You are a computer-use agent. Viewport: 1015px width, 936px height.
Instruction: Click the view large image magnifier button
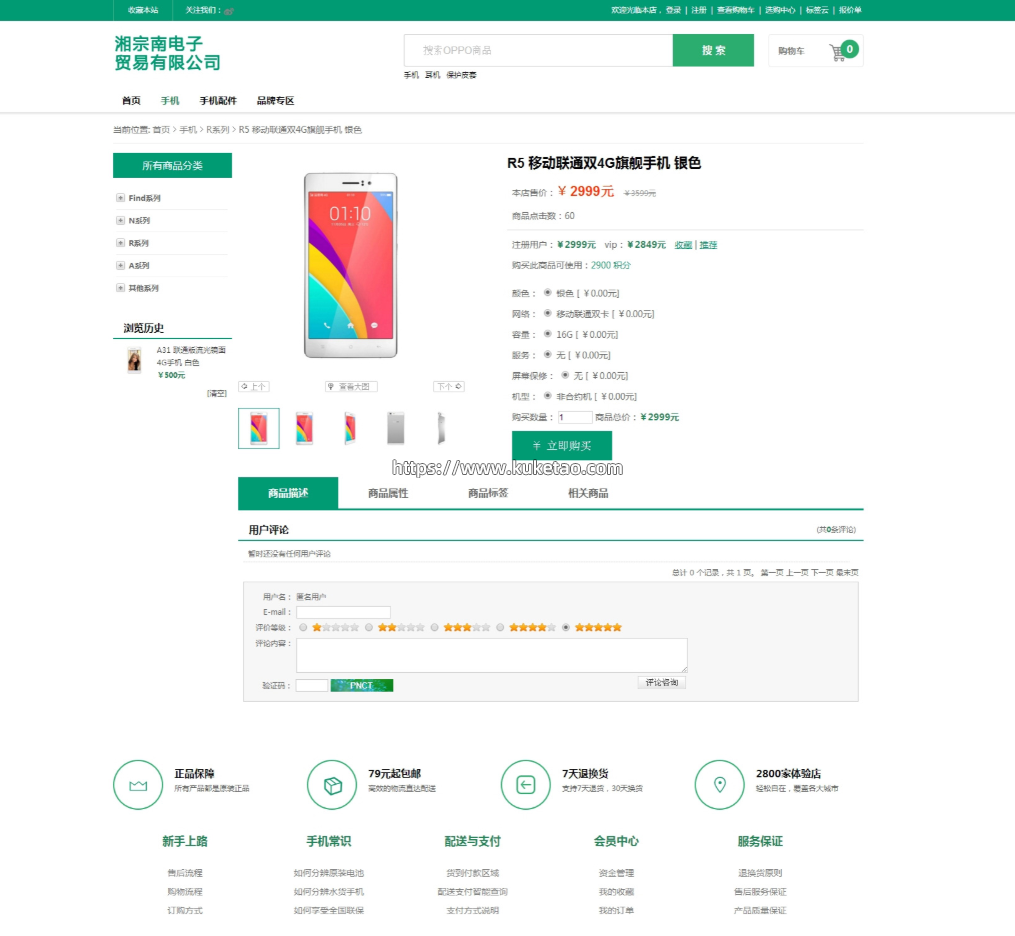[x=351, y=386]
